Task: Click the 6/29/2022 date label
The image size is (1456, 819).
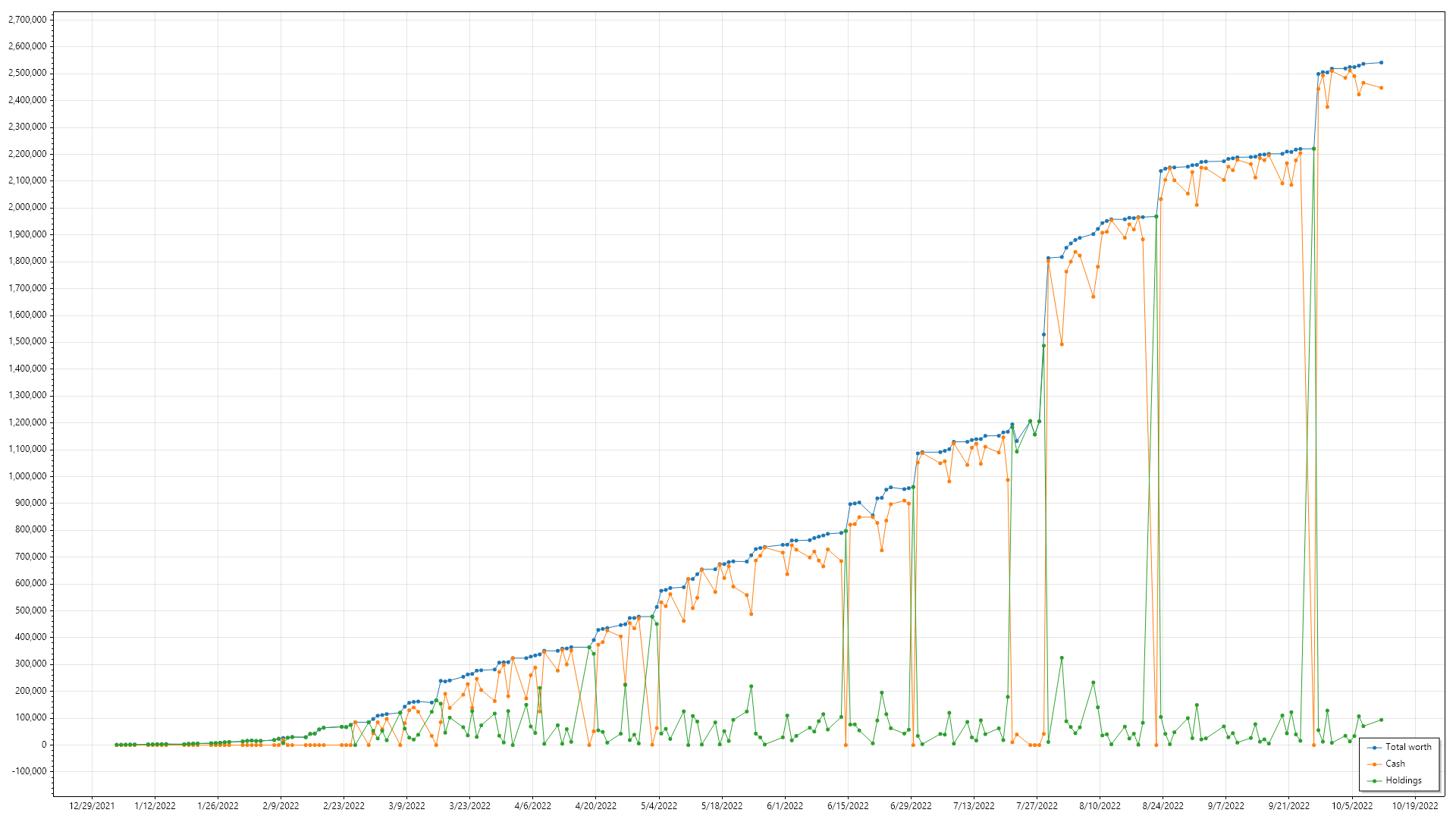Action: (x=911, y=806)
